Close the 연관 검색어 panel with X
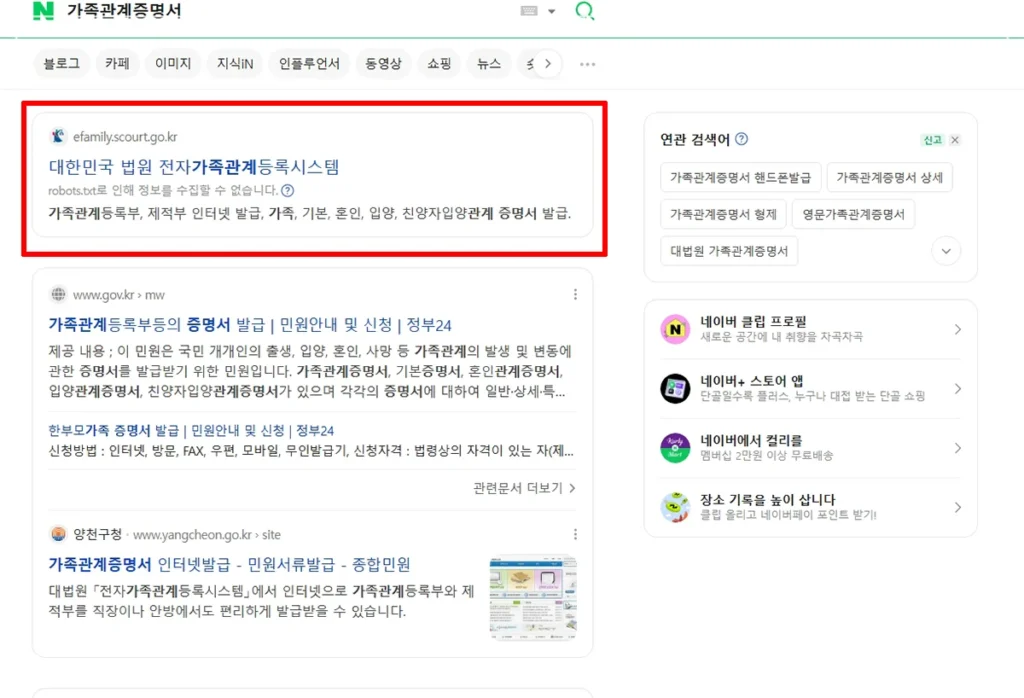The width and height of the screenshot is (1024, 698). (x=955, y=140)
